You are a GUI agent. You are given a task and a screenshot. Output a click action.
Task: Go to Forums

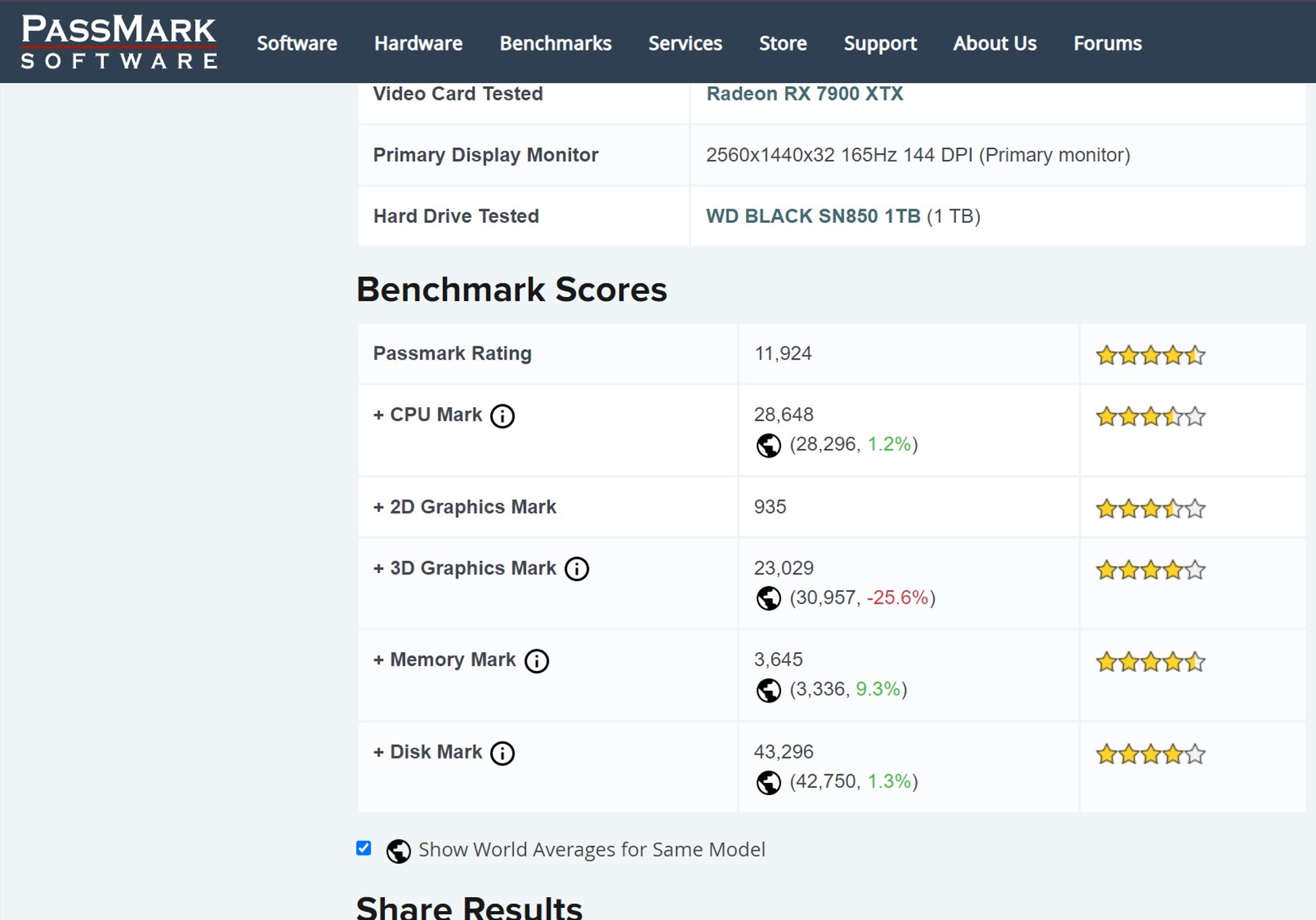tap(1108, 43)
